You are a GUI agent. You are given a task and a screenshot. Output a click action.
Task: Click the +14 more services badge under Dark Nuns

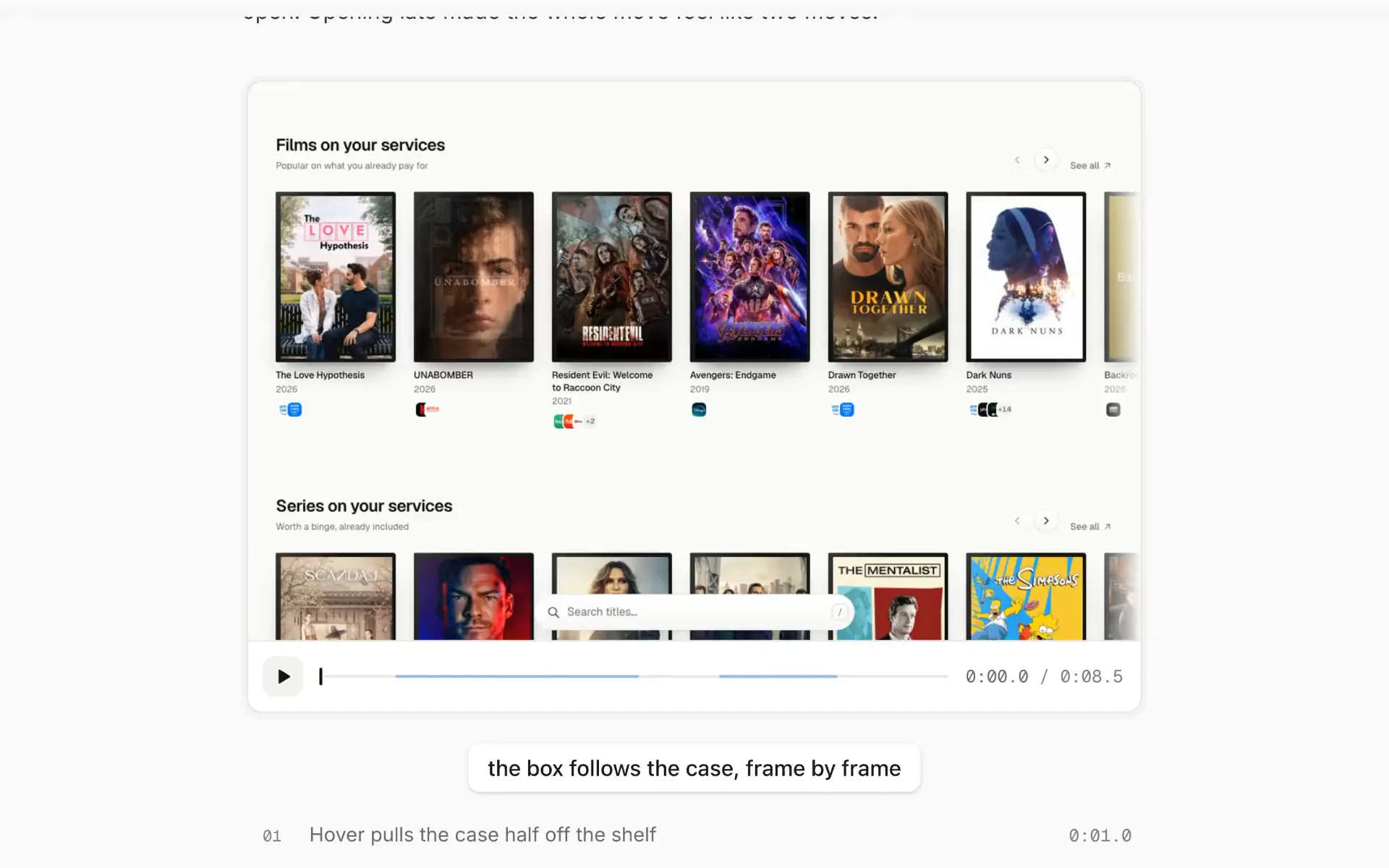pos(1005,409)
